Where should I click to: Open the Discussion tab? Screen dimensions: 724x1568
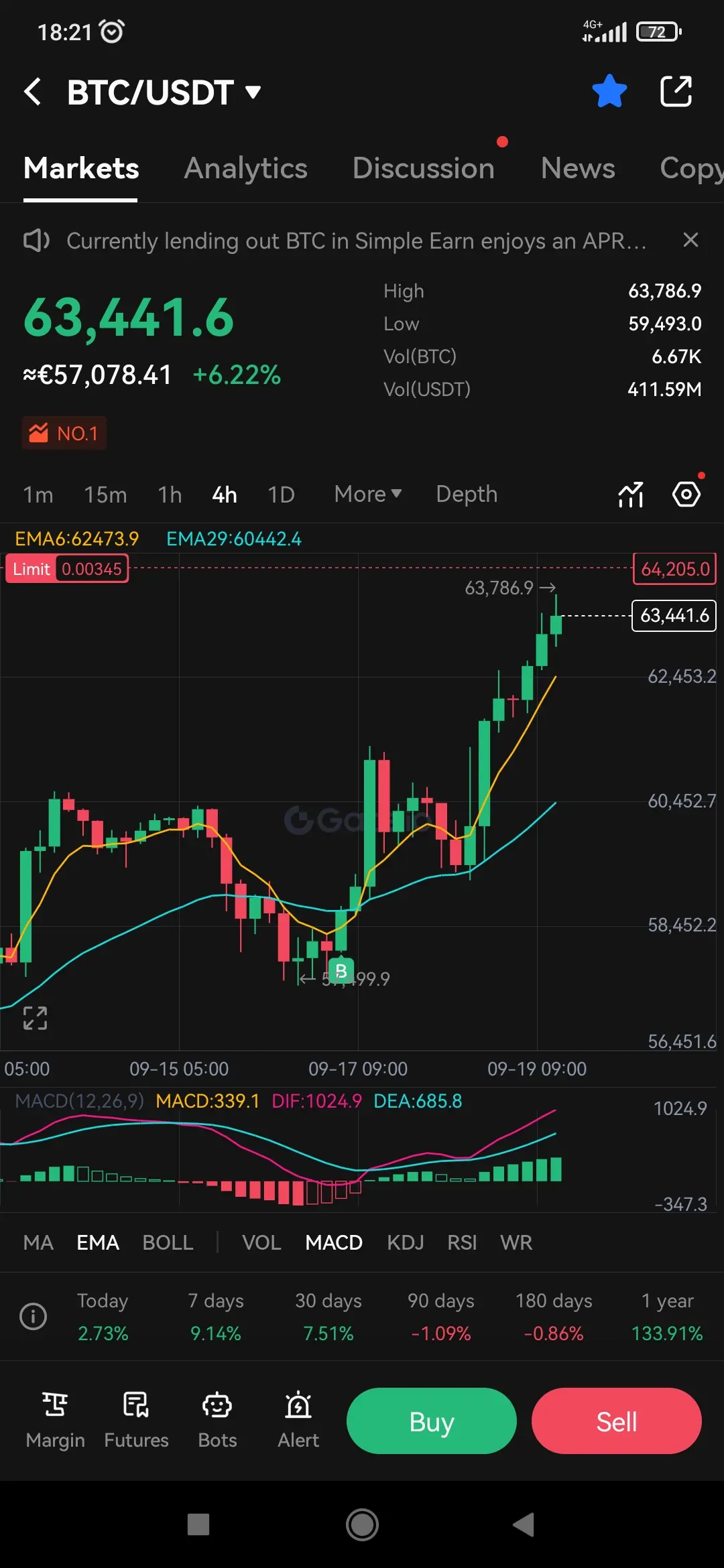point(424,168)
